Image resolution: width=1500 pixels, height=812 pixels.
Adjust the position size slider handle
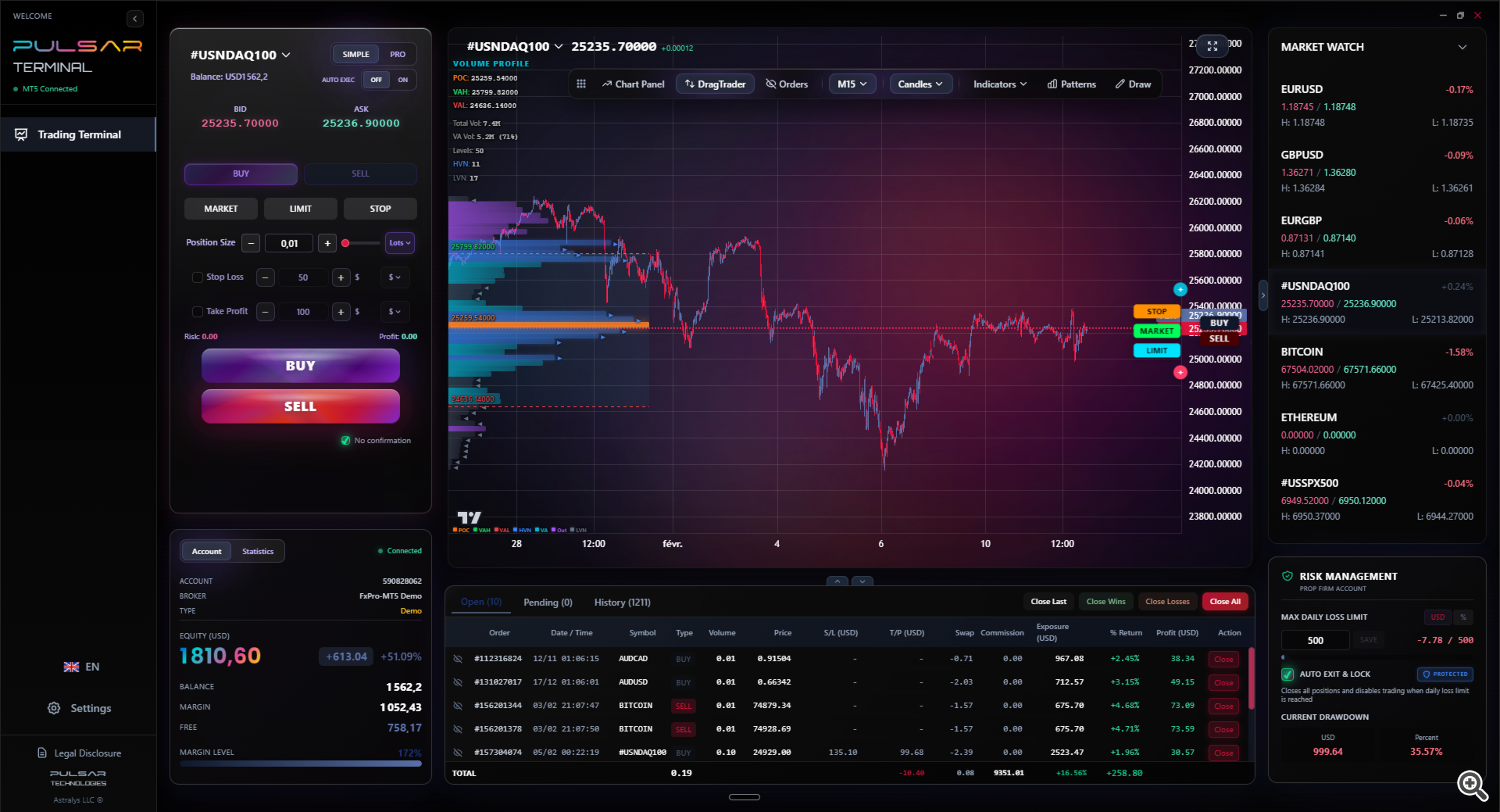[345, 243]
